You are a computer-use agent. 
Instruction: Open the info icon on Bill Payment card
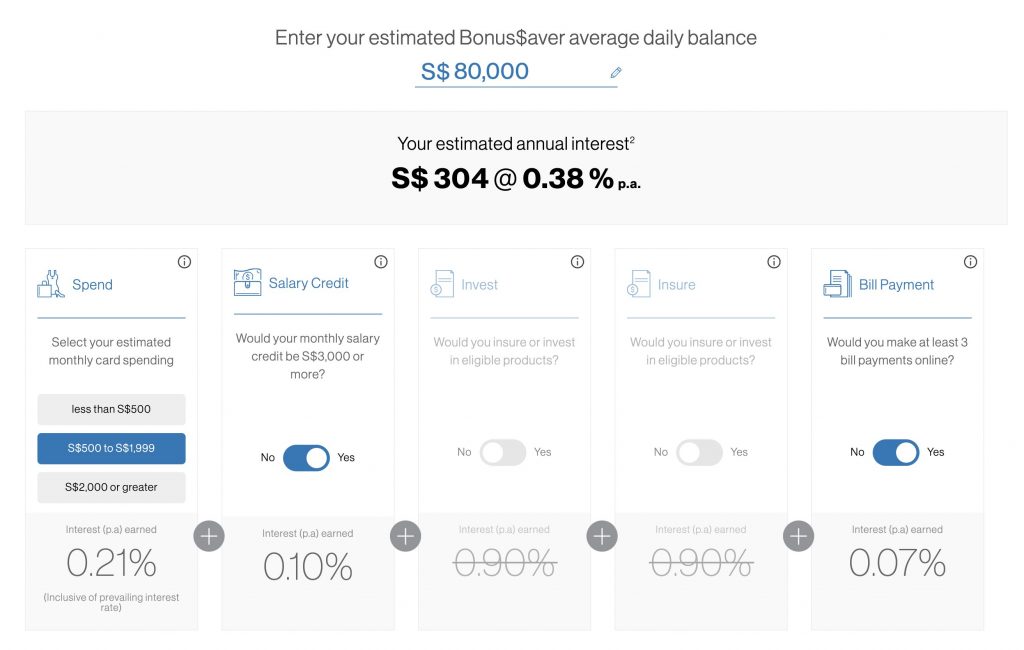pos(970,262)
